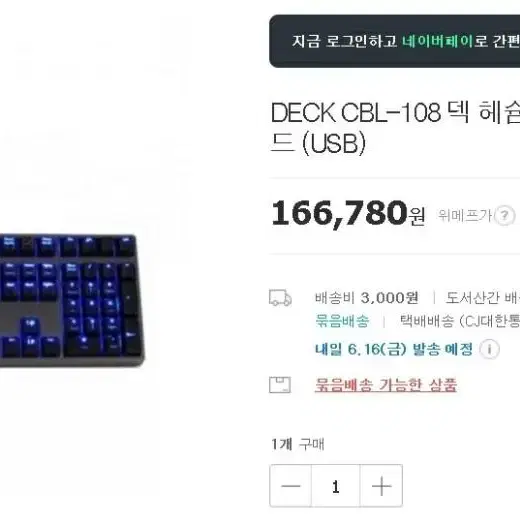This screenshot has height=520, width=520.
Task: Click the green 네이버페이 text in banner
Action: 438,41
